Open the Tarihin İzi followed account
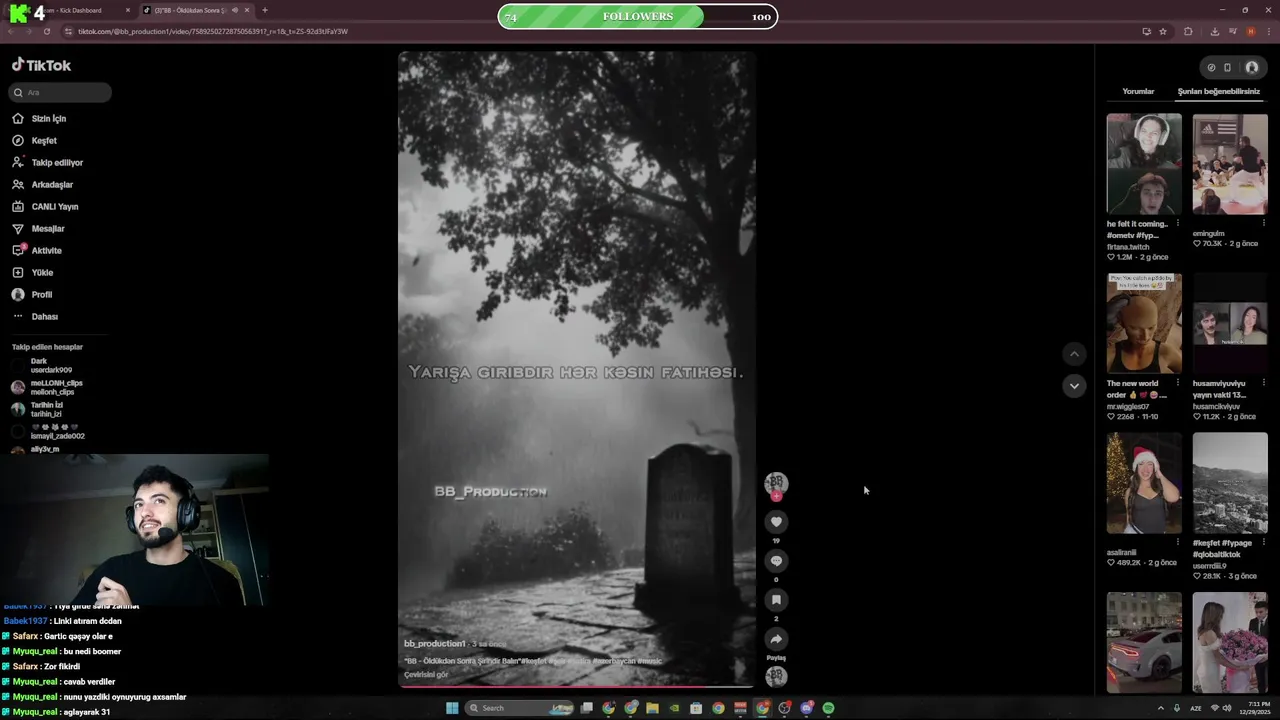This screenshot has height=720, width=1280. click(37, 409)
